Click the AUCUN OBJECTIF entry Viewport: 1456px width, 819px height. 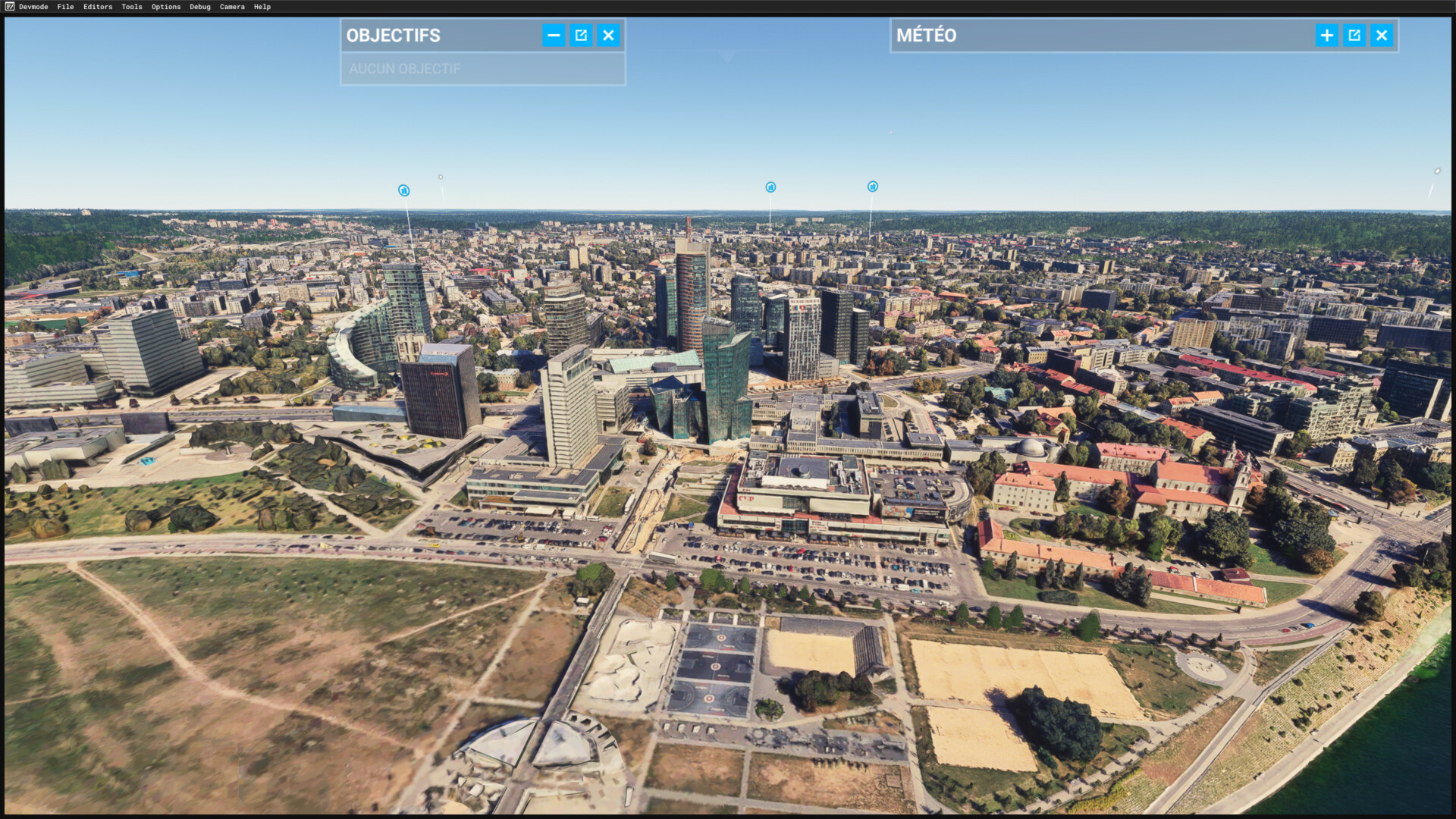[x=405, y=69]
